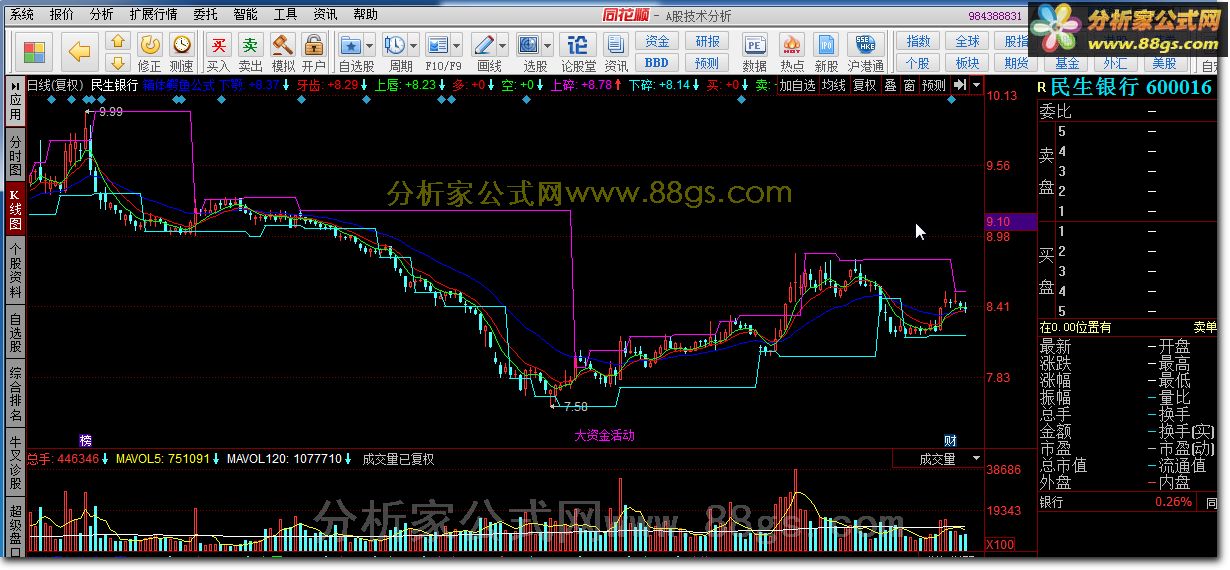This screenshot has height=570, width=1230.
Task: Click the 研报 toolbar button
Action: [708, 41]
